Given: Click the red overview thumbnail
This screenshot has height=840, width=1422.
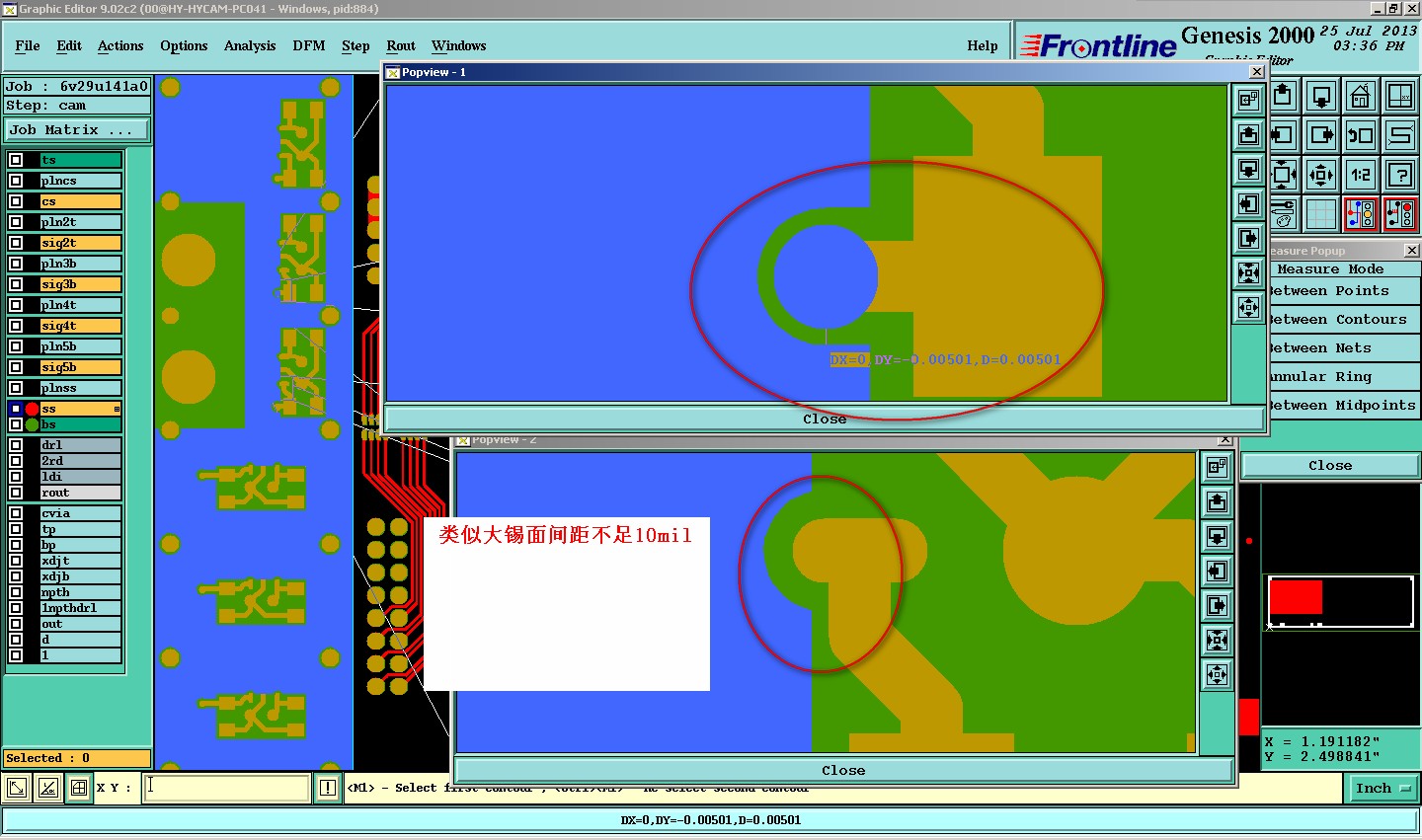Looking at the screenshot, I should click(x=1296, y=597).
